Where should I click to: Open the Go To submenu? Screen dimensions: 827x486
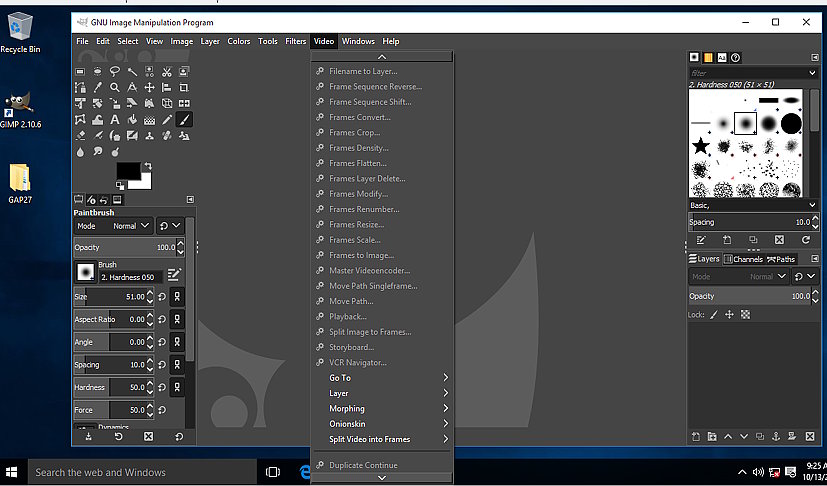pyautogui.click(x=385, y=378)
